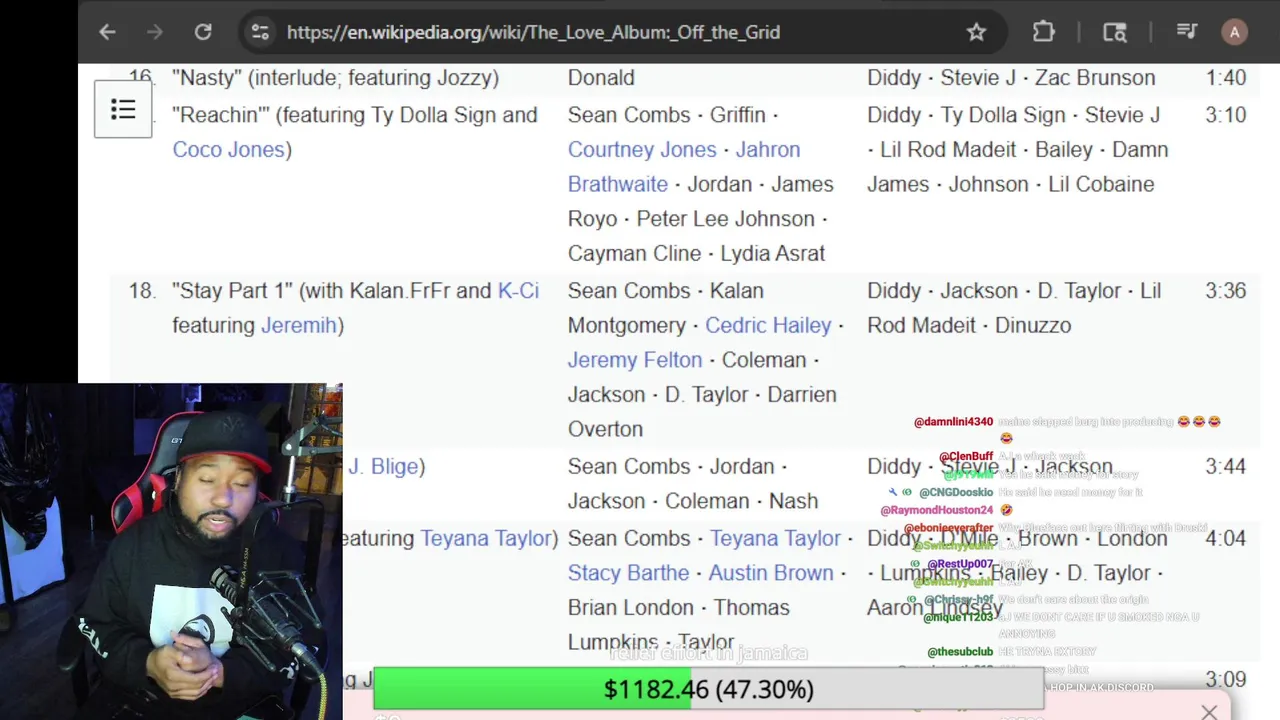
Task: Click the donation goal progress bar
Action: pos(708,689)
